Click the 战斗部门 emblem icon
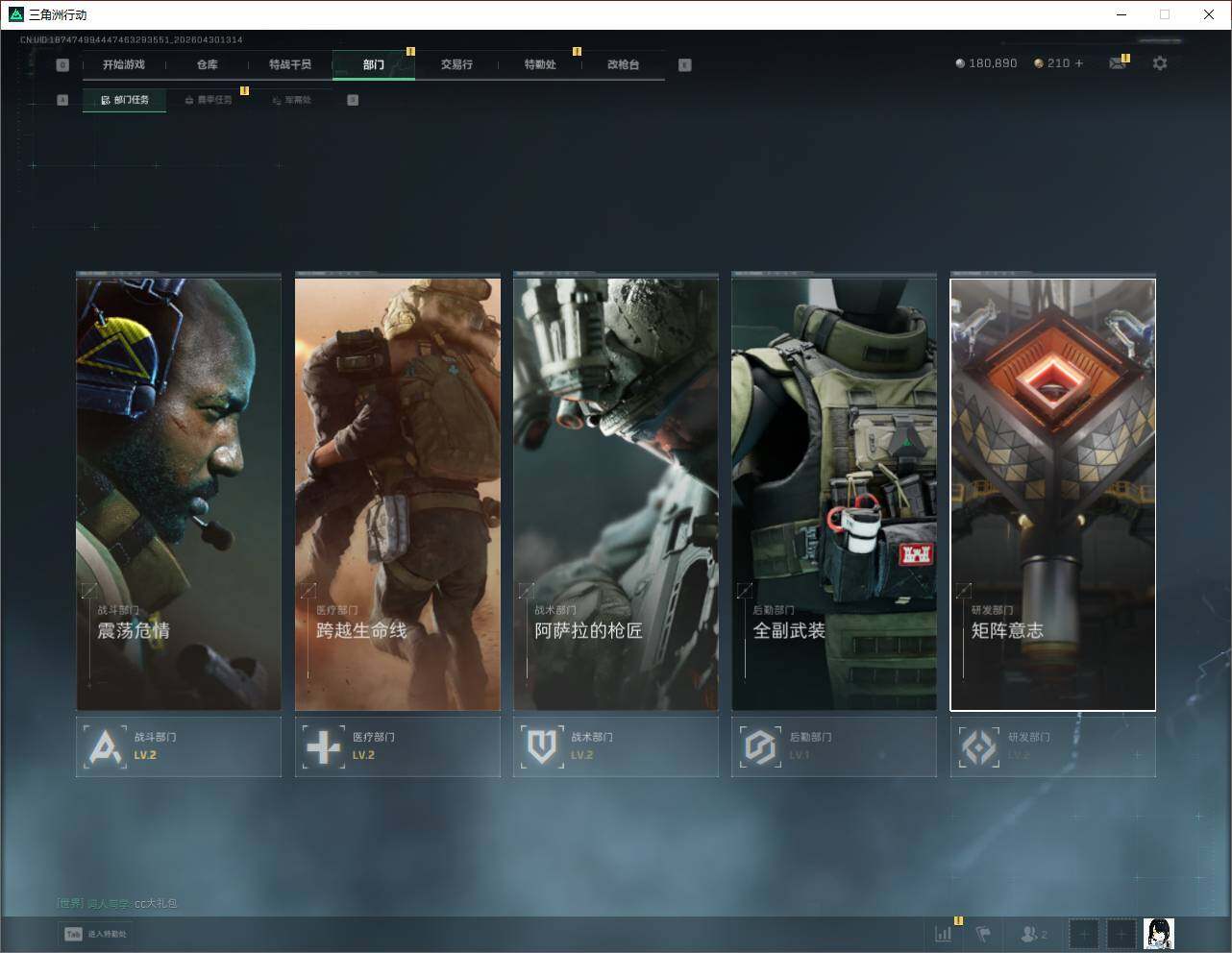 (105, 746)
